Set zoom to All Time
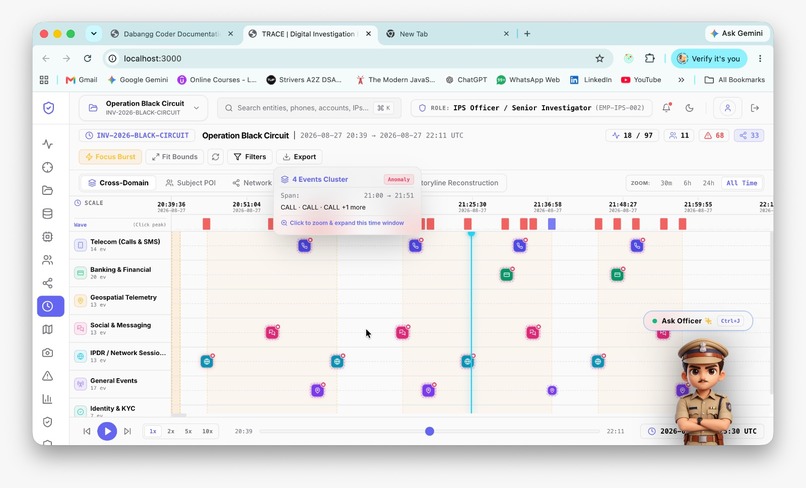 [741, 183]
